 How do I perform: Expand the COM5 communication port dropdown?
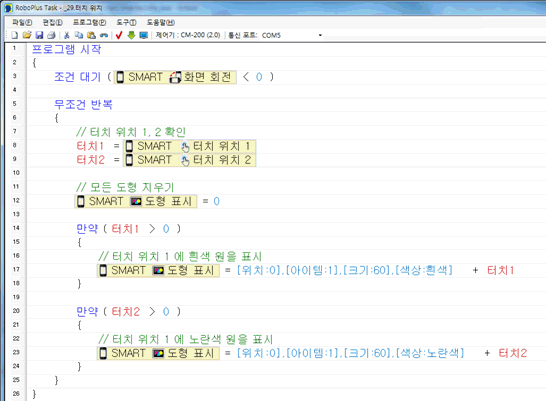(x=320, y=35)
